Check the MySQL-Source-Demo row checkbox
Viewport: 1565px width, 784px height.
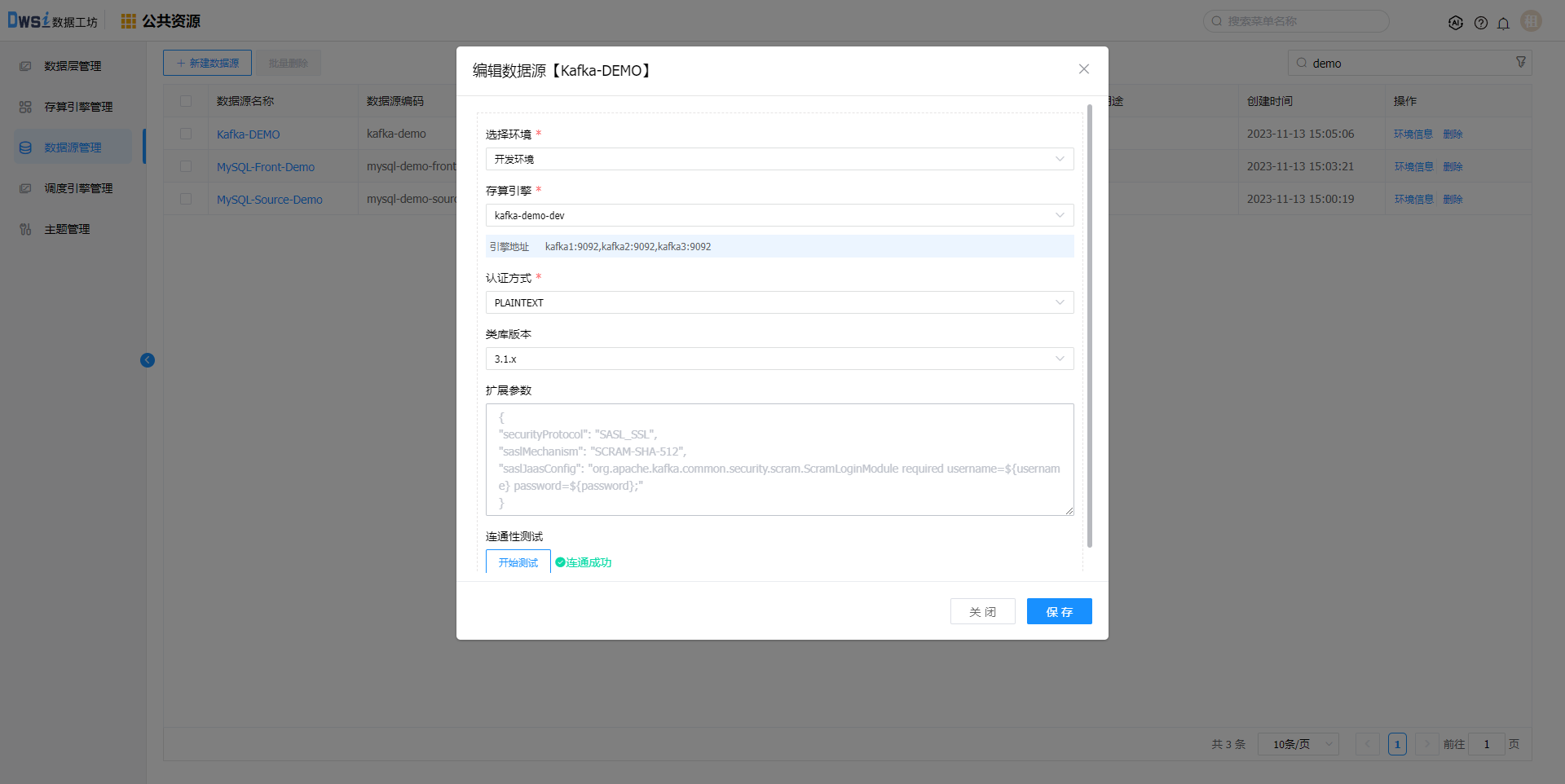[x=186, y=199]
